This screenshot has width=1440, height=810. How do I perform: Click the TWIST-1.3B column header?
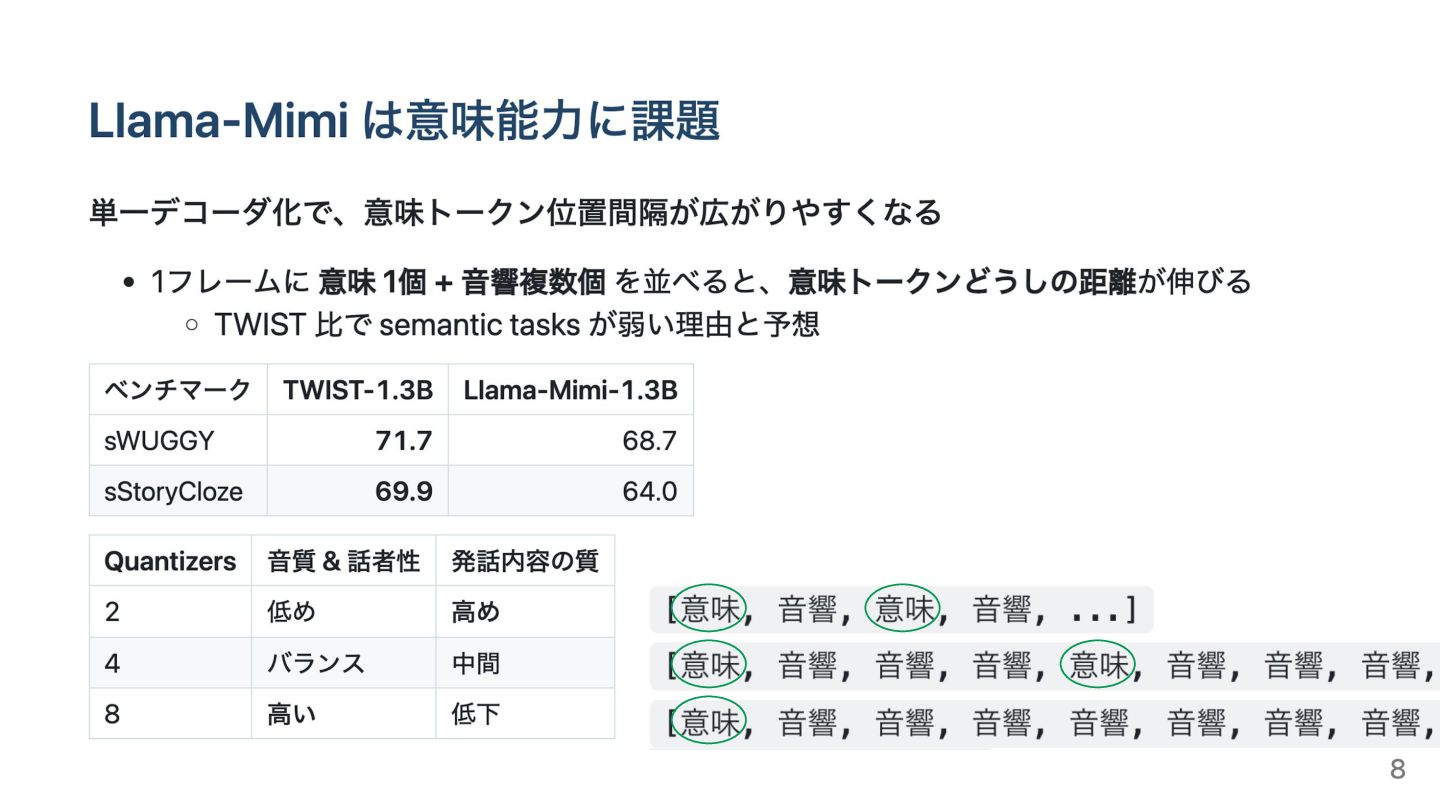coord(357,390)
